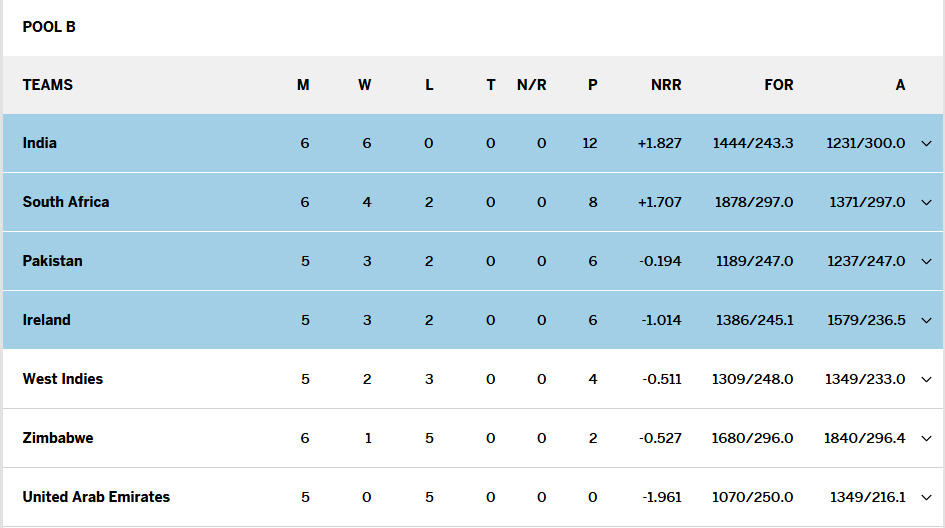Click India's +1.827 net run rate
945x528 pixels.
point(659,143)
